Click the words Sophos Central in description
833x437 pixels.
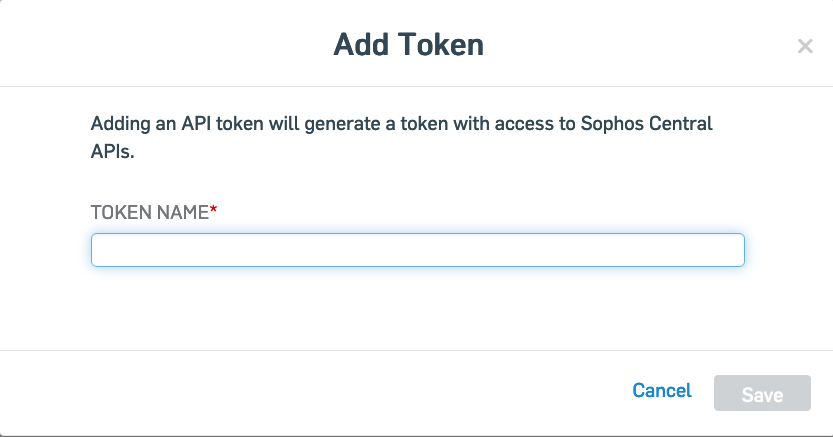point(663,125)
